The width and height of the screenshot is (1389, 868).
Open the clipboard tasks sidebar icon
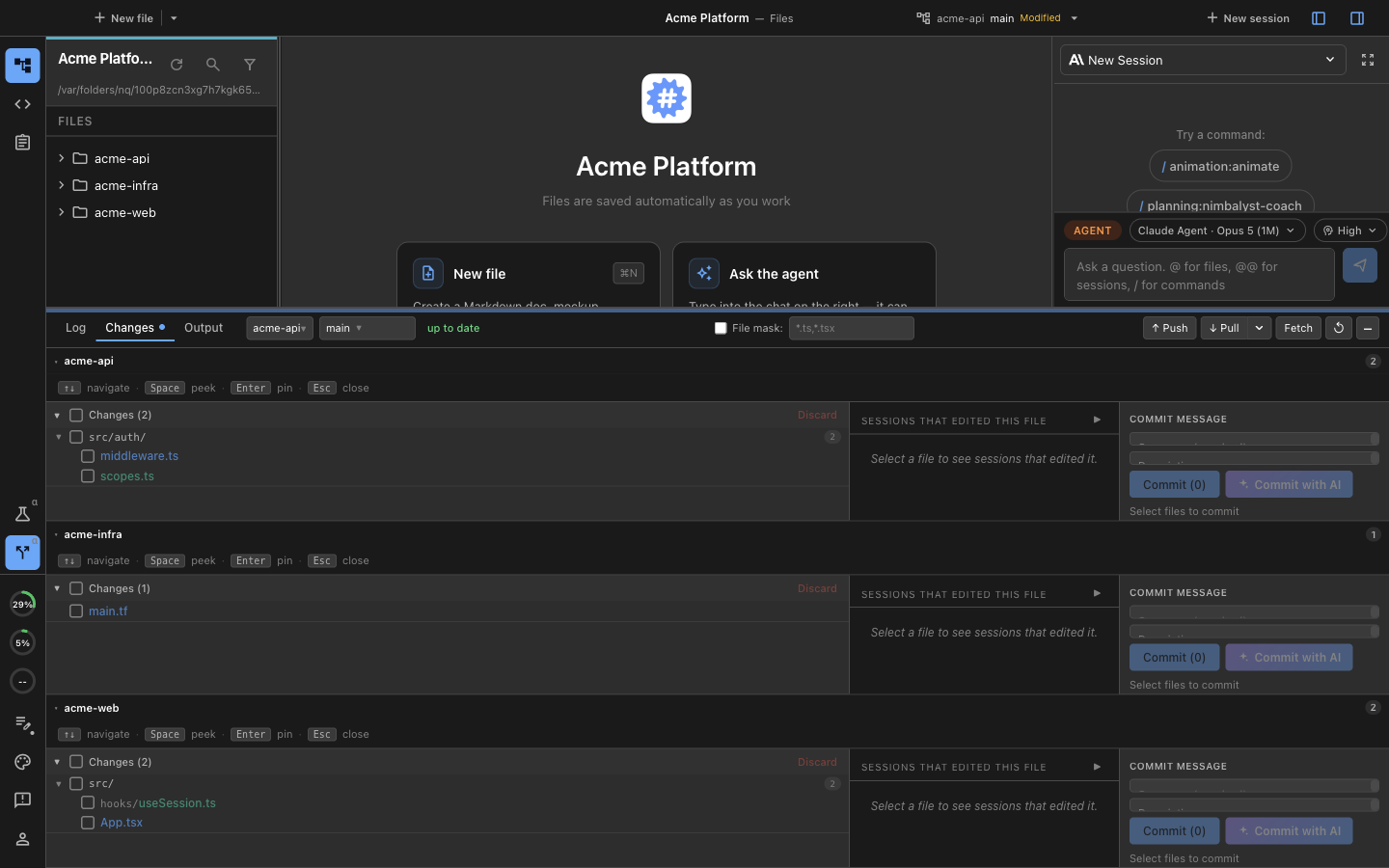(22, 143)
